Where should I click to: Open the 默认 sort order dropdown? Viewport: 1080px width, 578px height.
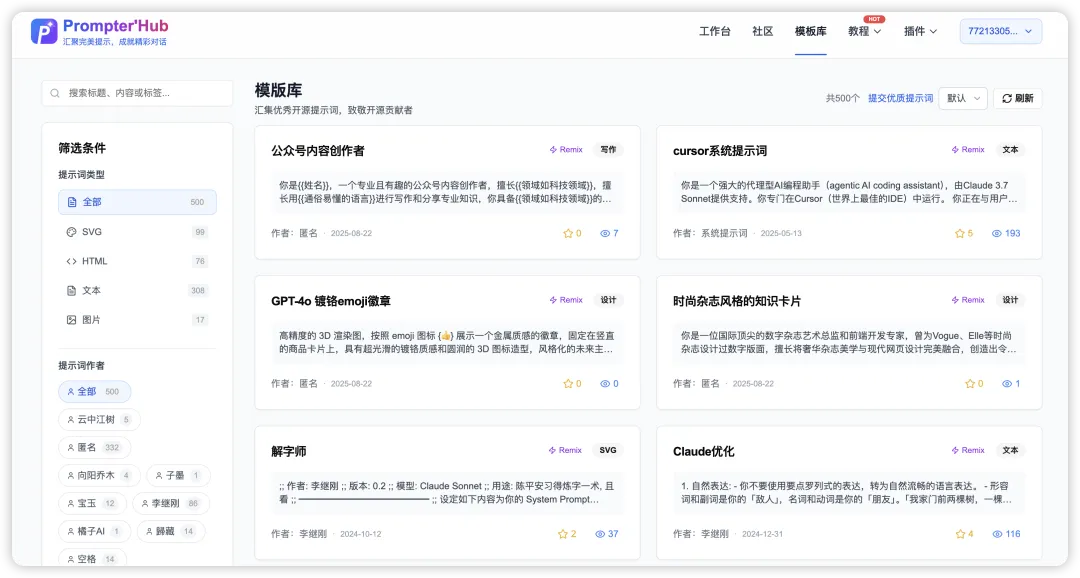click(x=962, y=98)
